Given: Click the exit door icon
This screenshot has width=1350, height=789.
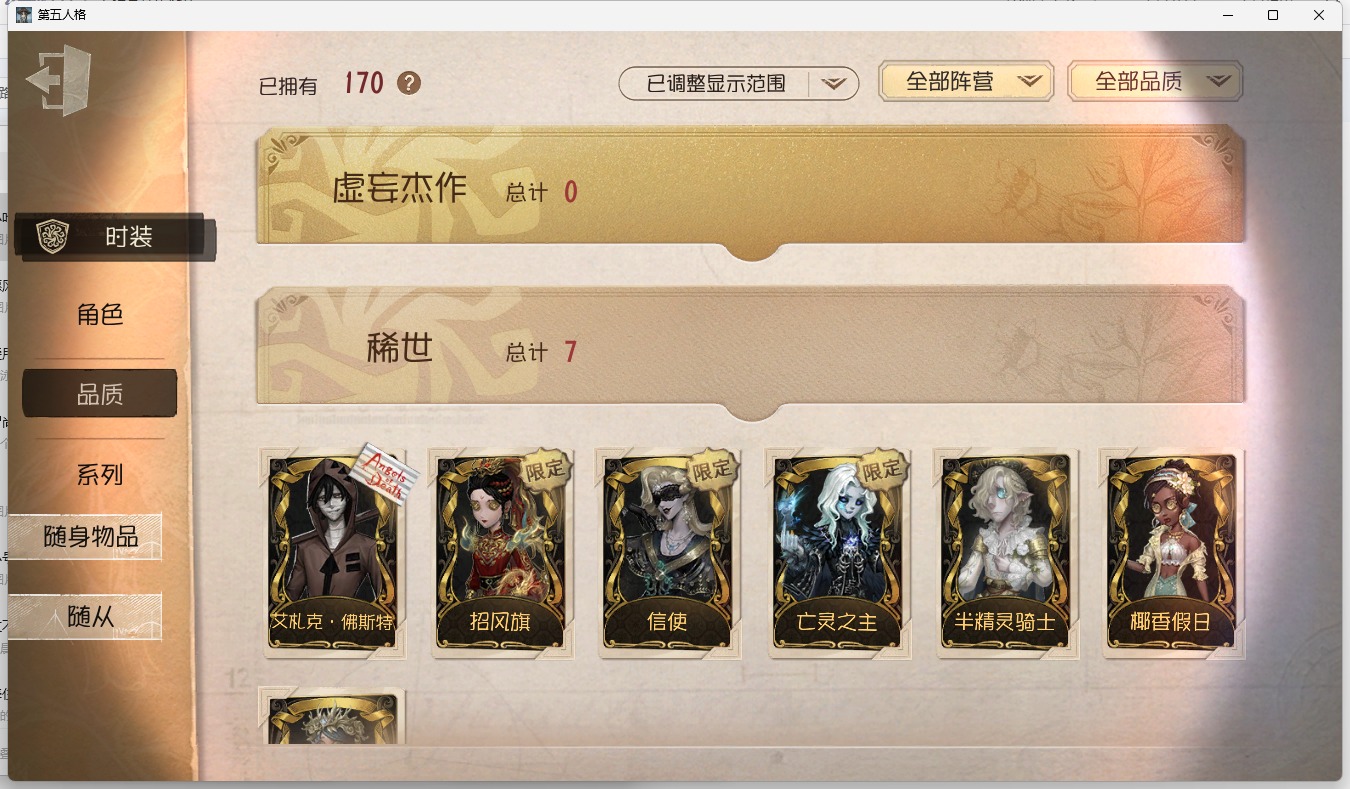Looking at the screenshot, I should [x=59, y=79].
